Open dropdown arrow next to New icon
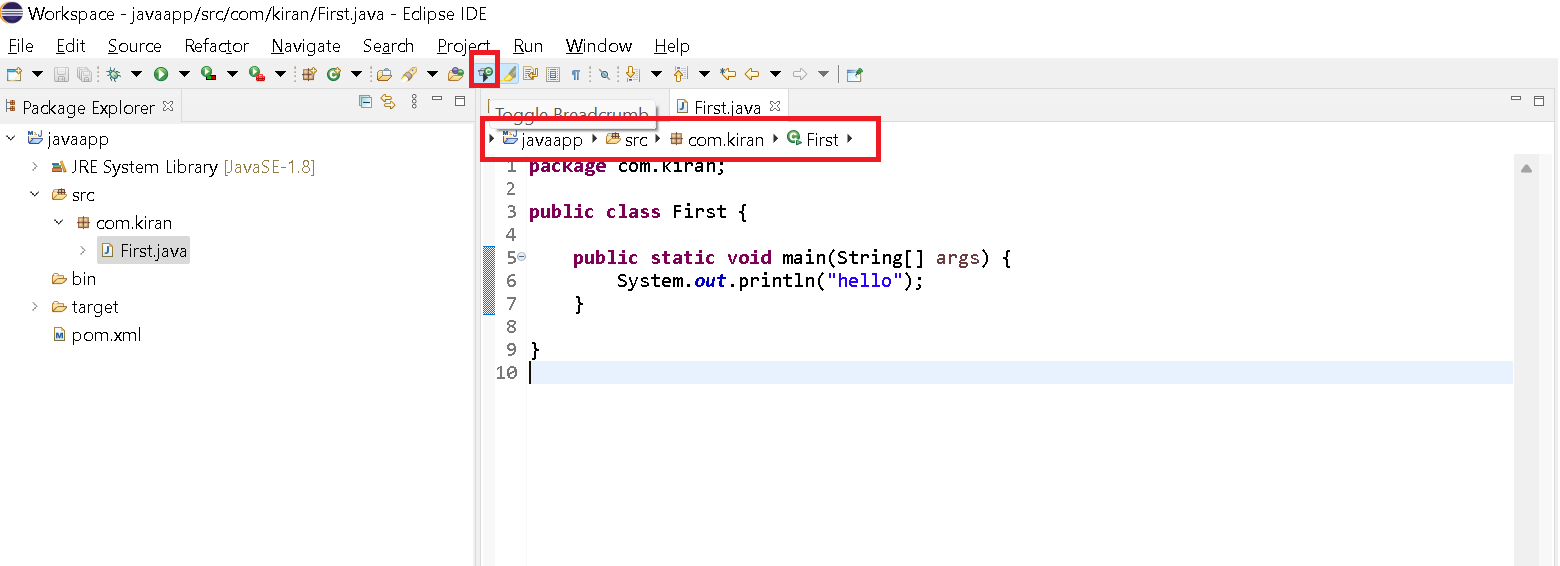 [37, 74]
